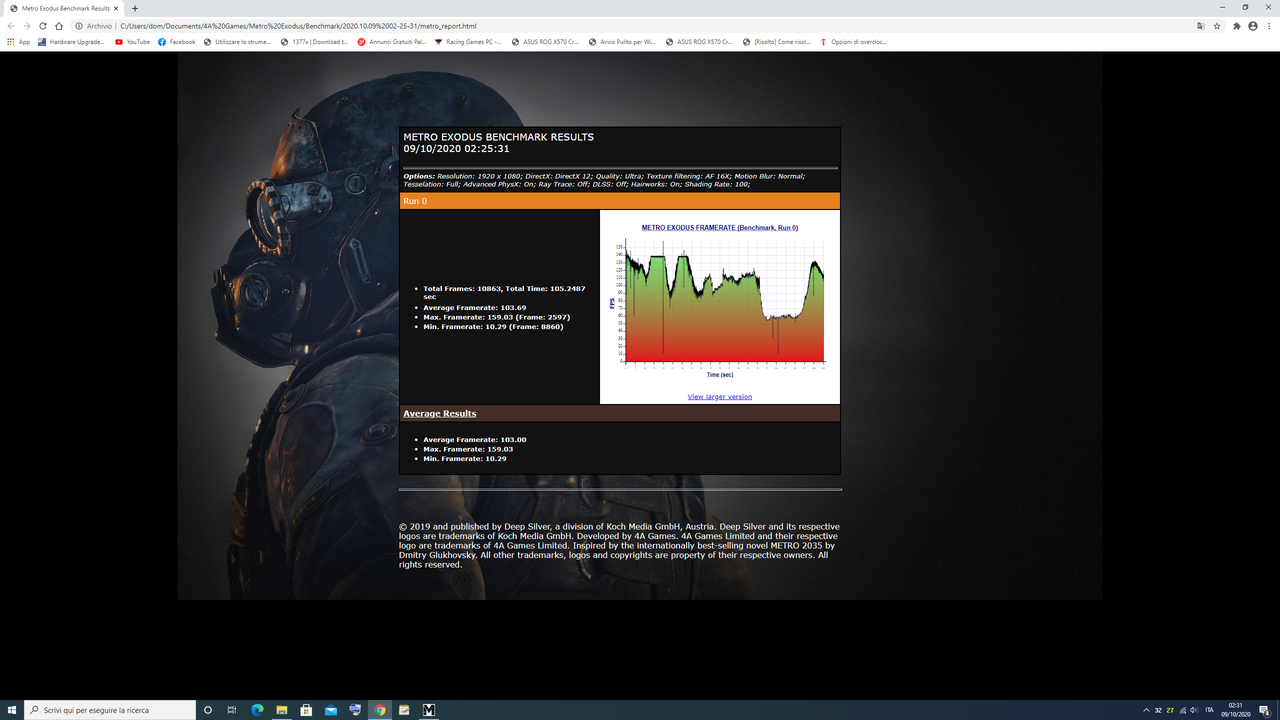Click the browser forward arrow
Image resolution: width=1280 pixels, height=720 pixels.
click(x=26, y=26)
